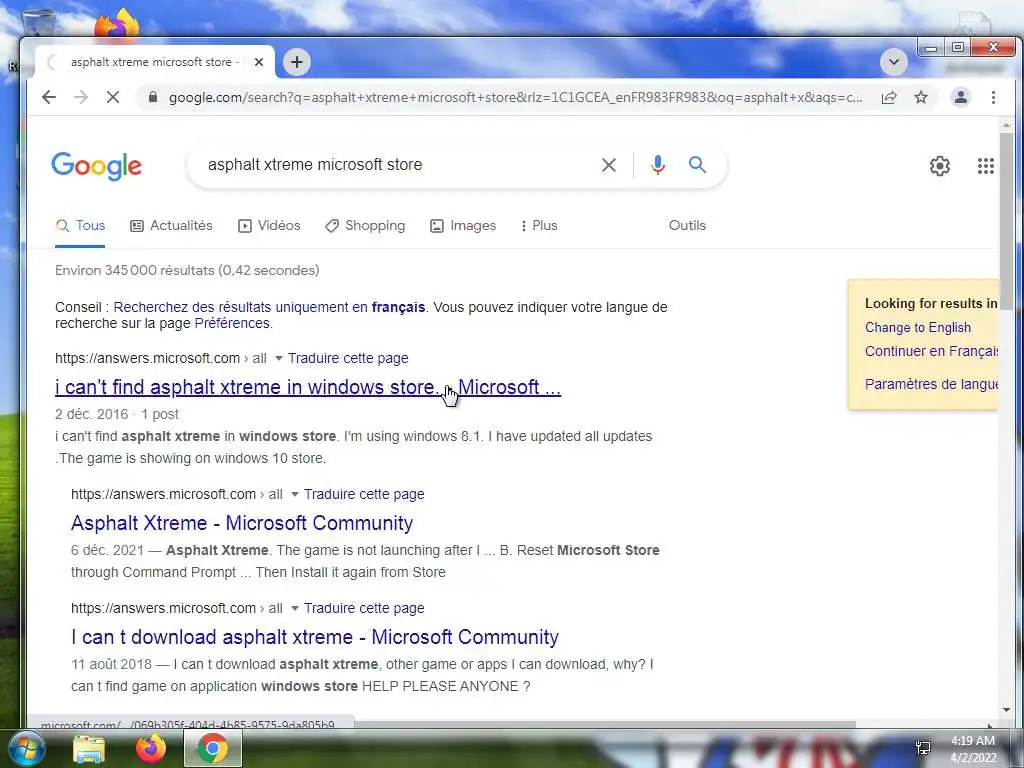Image resolution: width=1024 pixels, height=768 pixels.
Task: Switch to Actualités tab
Action: click(x=171, y=225)
